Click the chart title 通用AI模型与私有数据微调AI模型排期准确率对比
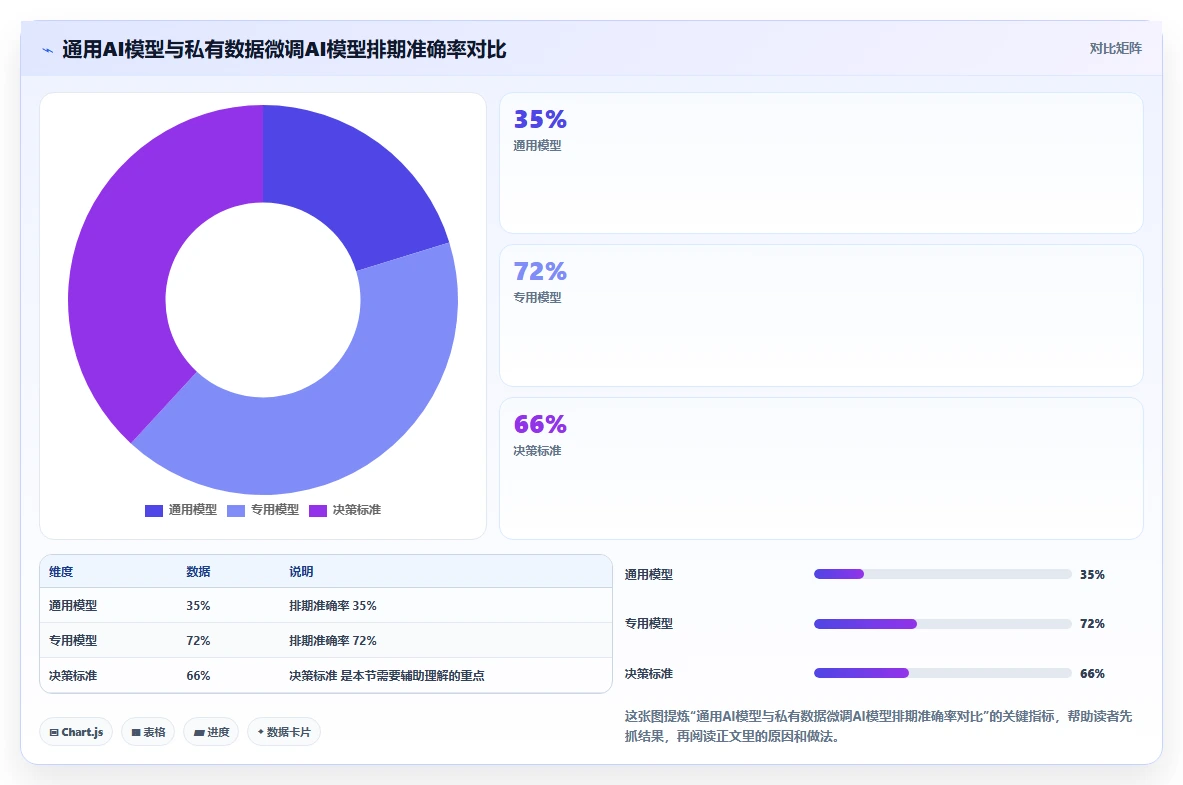 pos(284,50)
